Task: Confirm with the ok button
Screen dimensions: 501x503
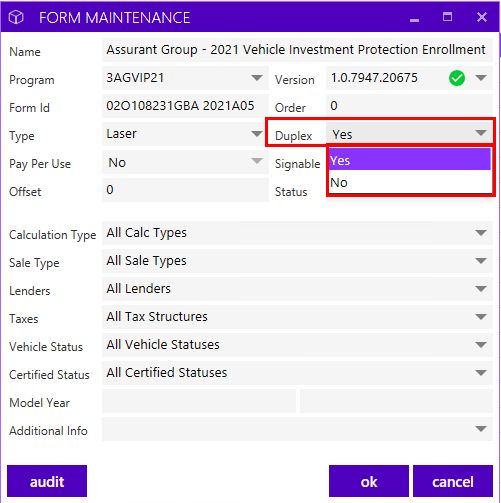Action: [x=369, y=481]
